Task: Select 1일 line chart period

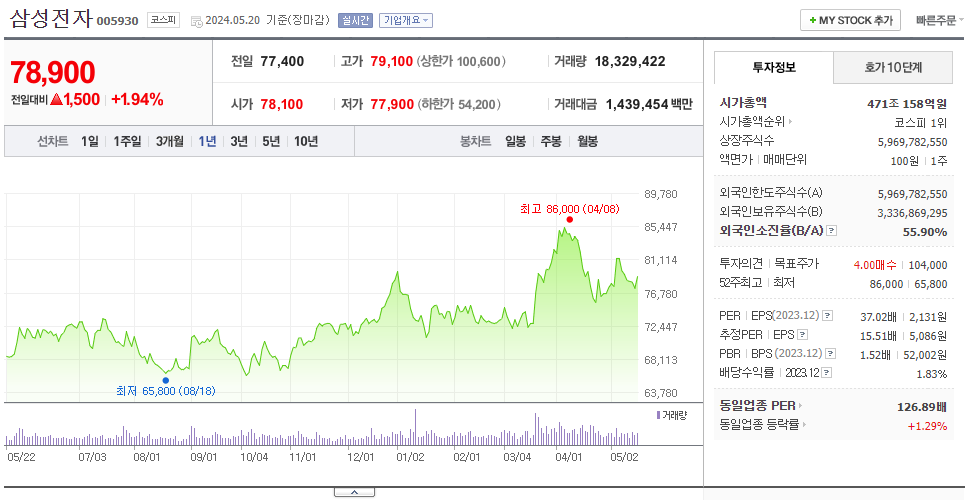Action: [x=90, y=141]
